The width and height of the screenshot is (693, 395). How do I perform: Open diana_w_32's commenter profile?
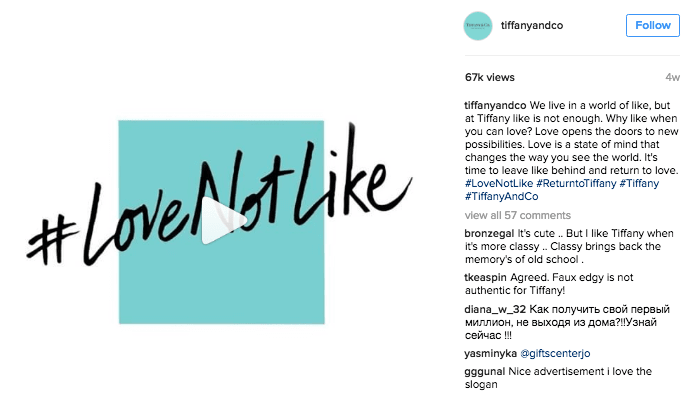click(x=495, y=309)
